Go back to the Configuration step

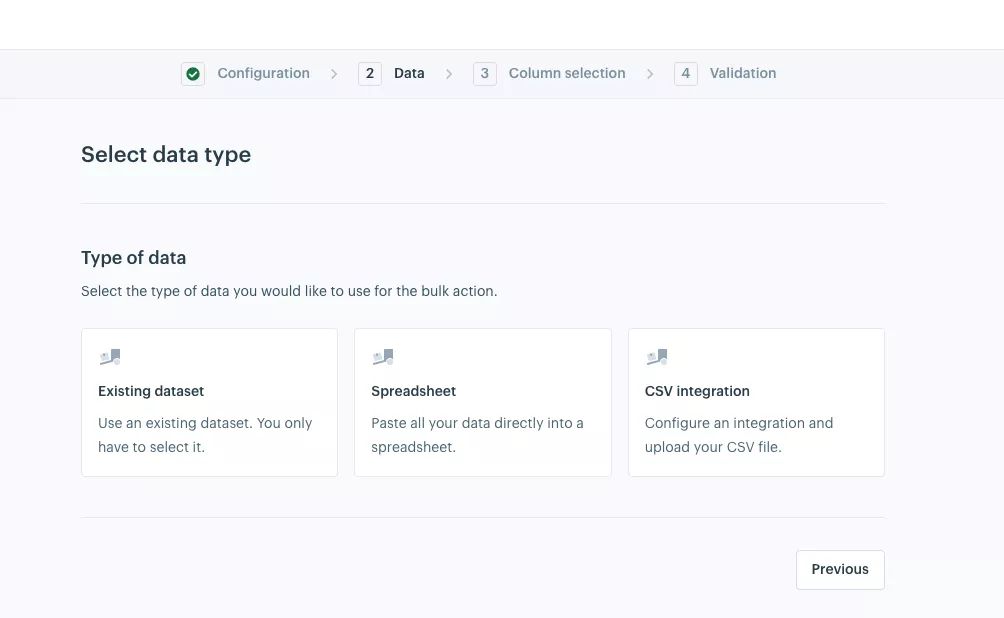[x=263, y=73]
